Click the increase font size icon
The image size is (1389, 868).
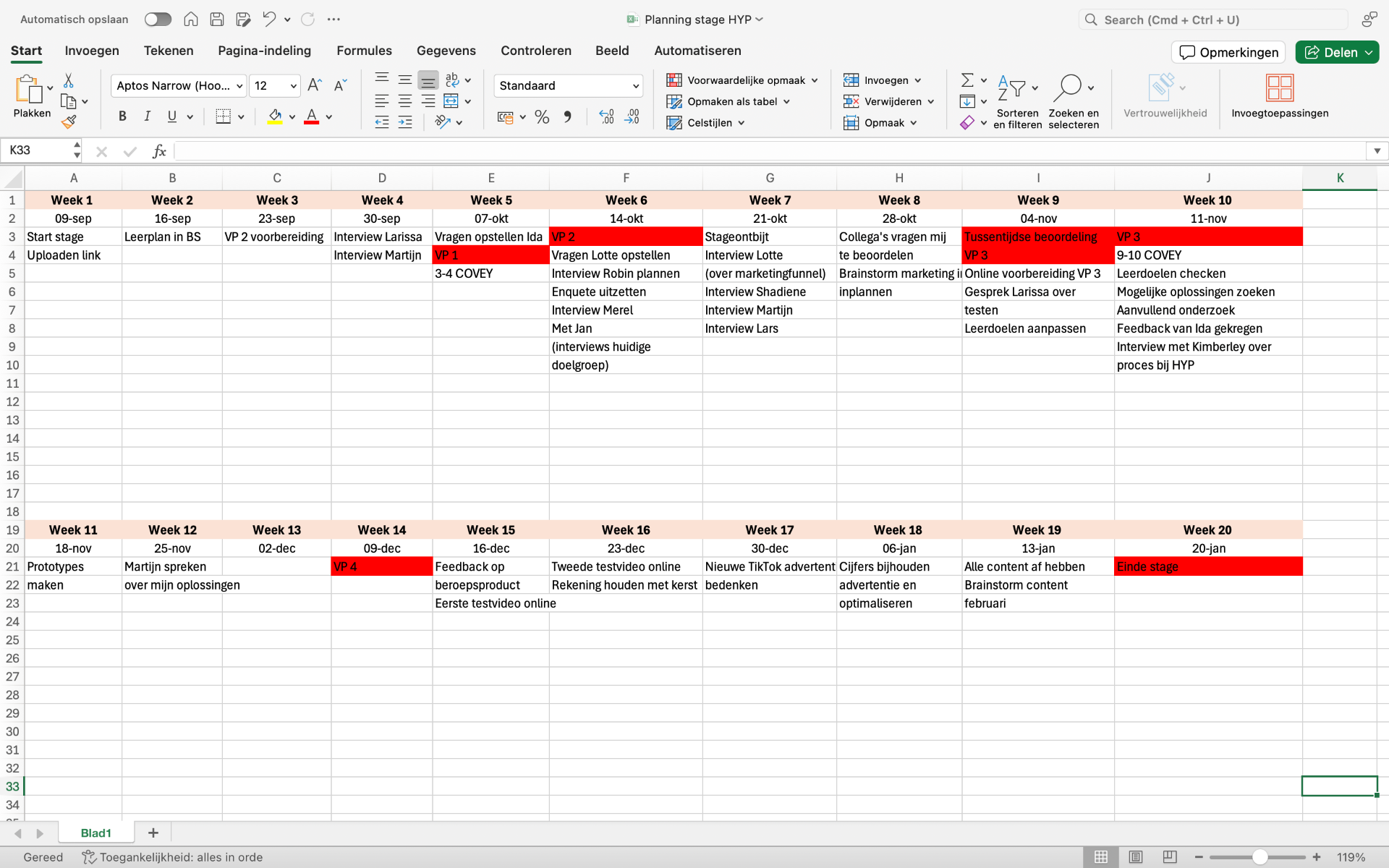click(314, 85)
